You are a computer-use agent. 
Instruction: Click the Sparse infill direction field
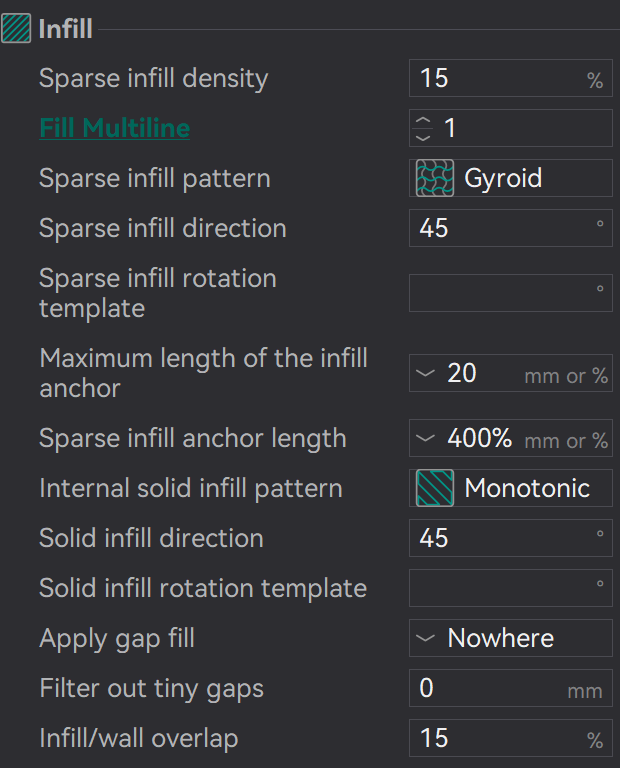click(x=495, y=228)
